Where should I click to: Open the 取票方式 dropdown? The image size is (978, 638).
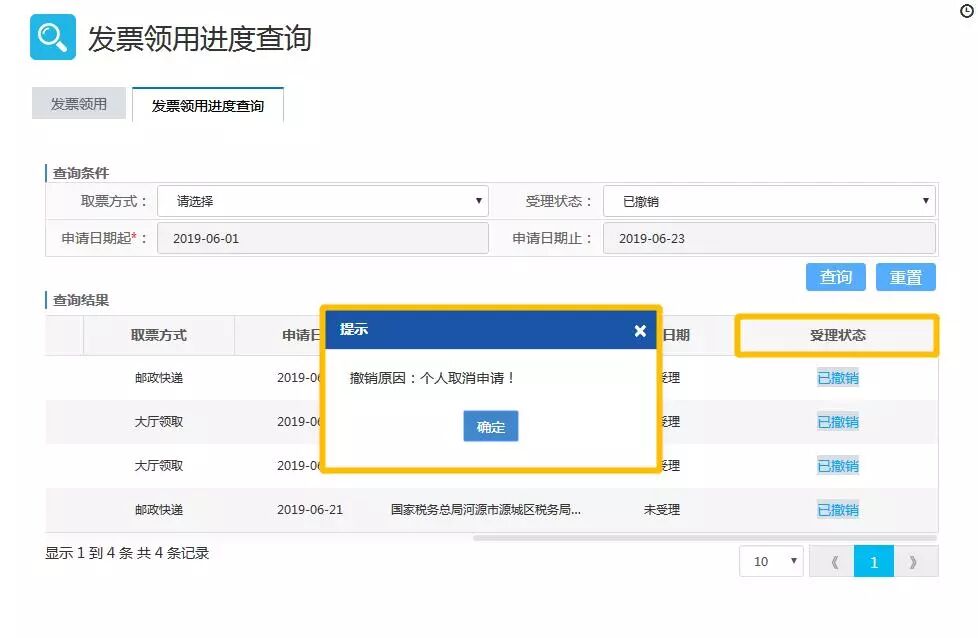pyautogui.click(x=322, y=201)
